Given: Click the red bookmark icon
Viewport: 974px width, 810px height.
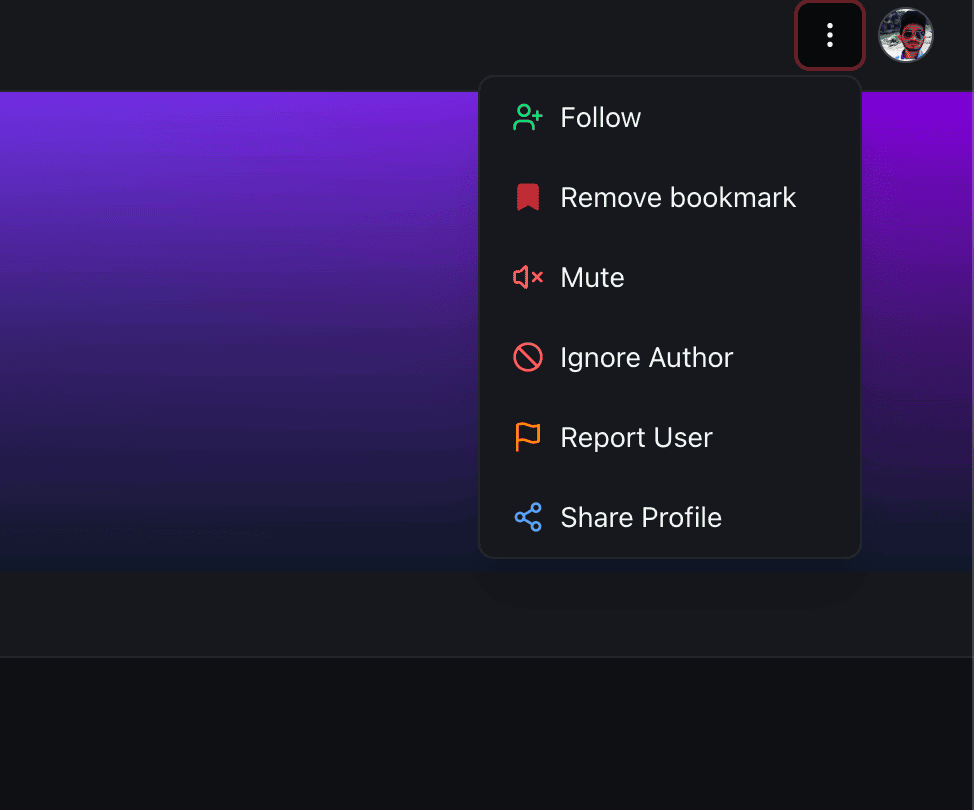Looking at the screenshot, I should coord(528,198).
